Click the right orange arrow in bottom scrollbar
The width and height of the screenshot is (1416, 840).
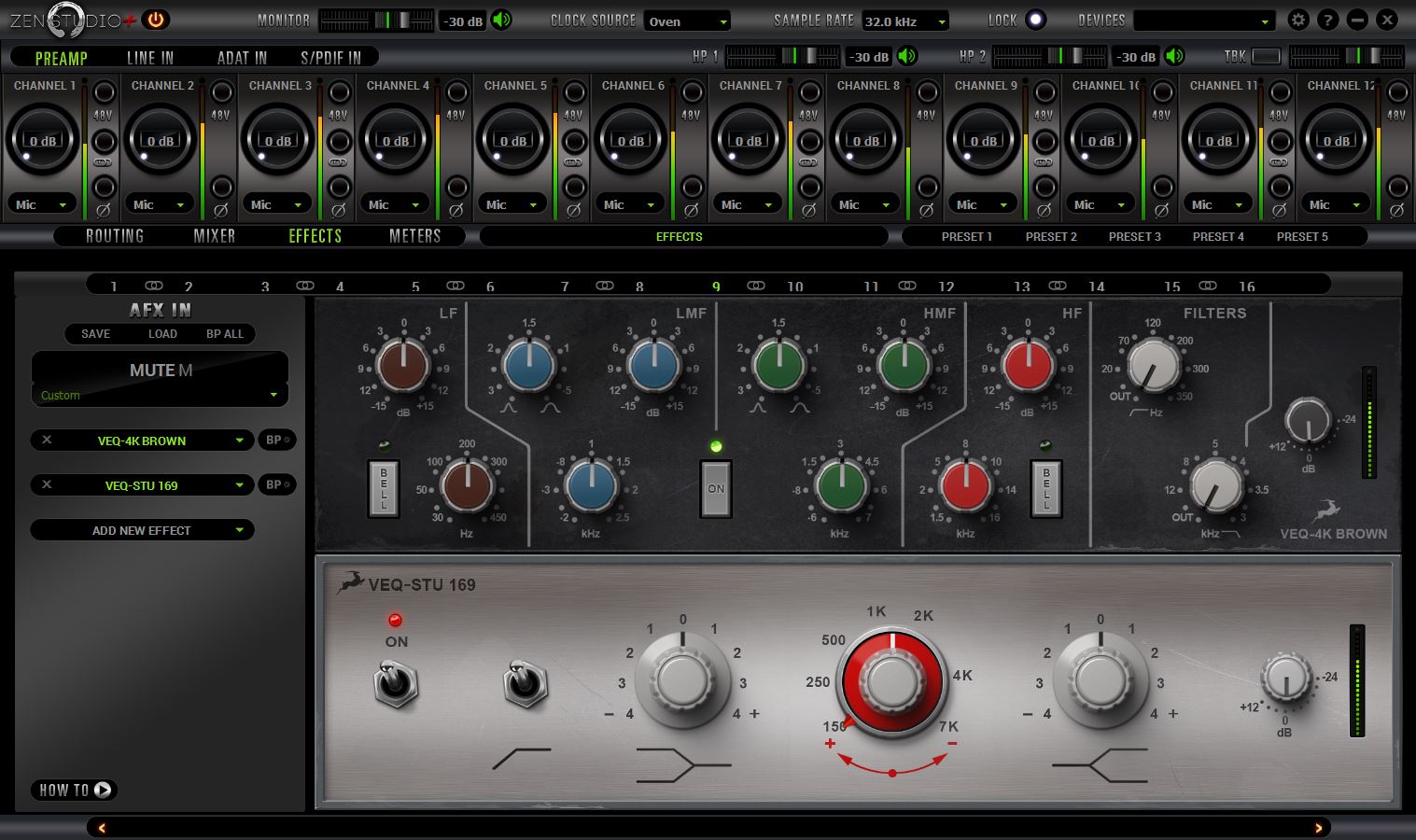pyautogui.click(x=1318, y=828)
